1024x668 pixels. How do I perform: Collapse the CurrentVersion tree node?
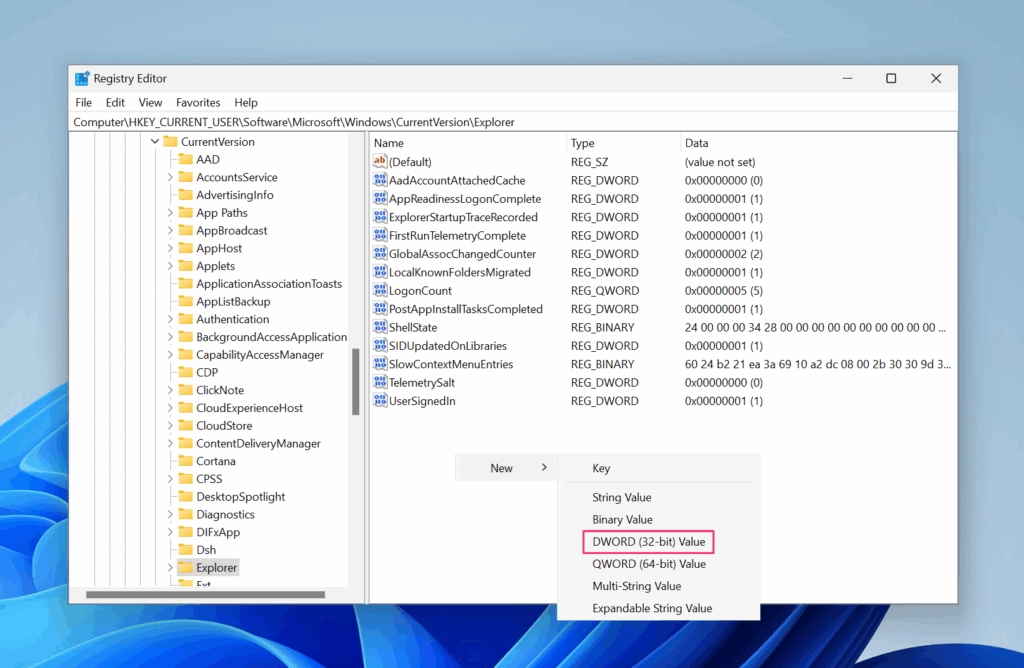[155, 141]
